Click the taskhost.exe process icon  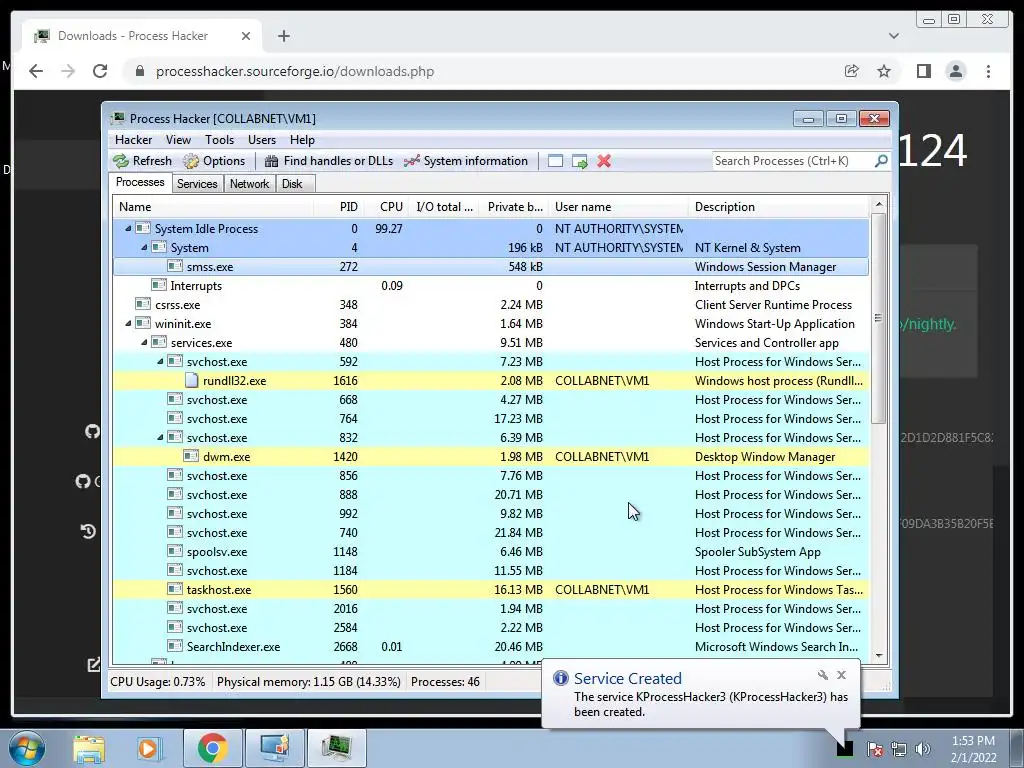(x=174, y=589)
